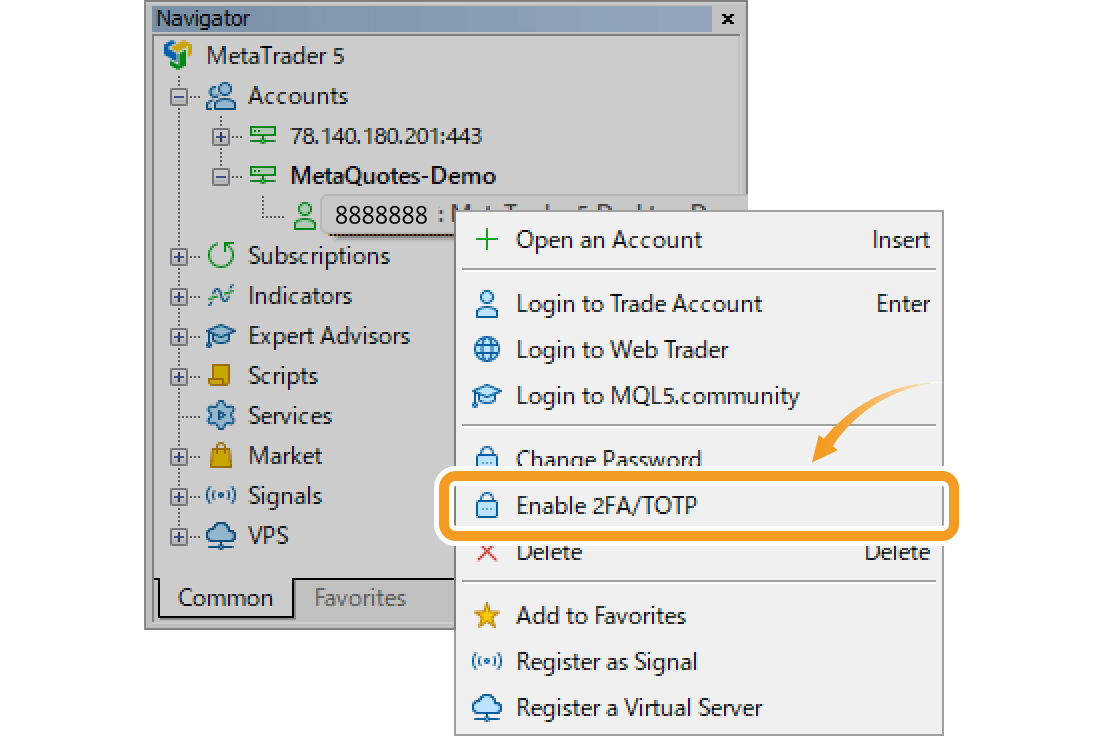The image size is (1100, 736).
Task: Switch to the Common tab
Action: pyautogui.click(x=226, y=598)
